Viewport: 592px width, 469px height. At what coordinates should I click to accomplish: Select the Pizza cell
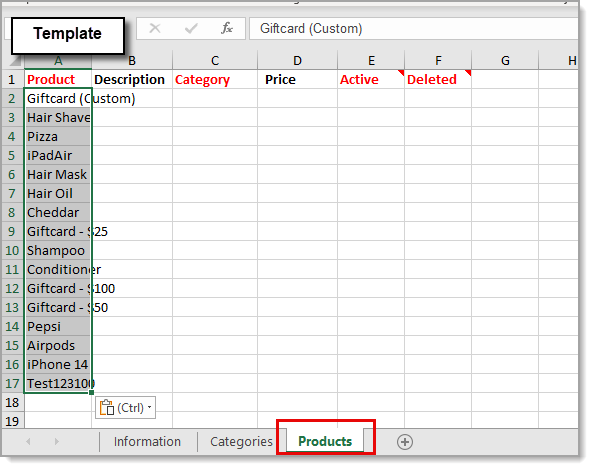tap(58, 136)
